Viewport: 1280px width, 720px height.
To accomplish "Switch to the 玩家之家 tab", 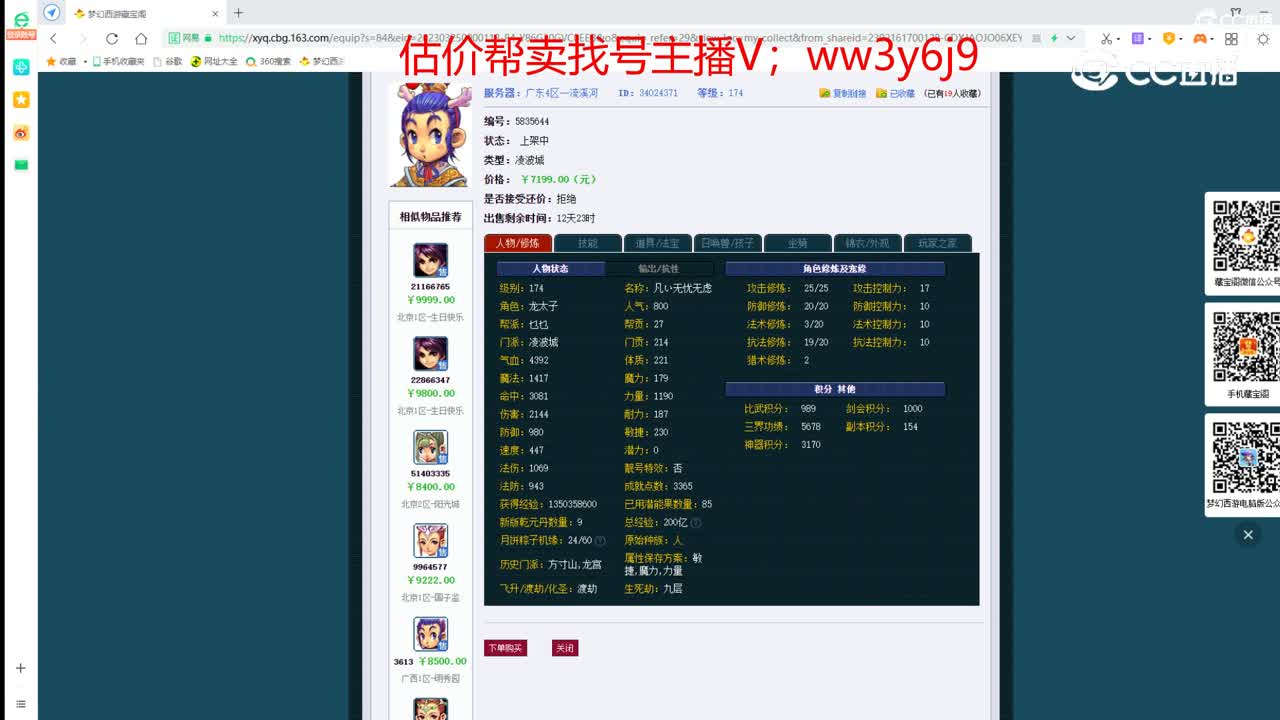I will click(937, 243).
